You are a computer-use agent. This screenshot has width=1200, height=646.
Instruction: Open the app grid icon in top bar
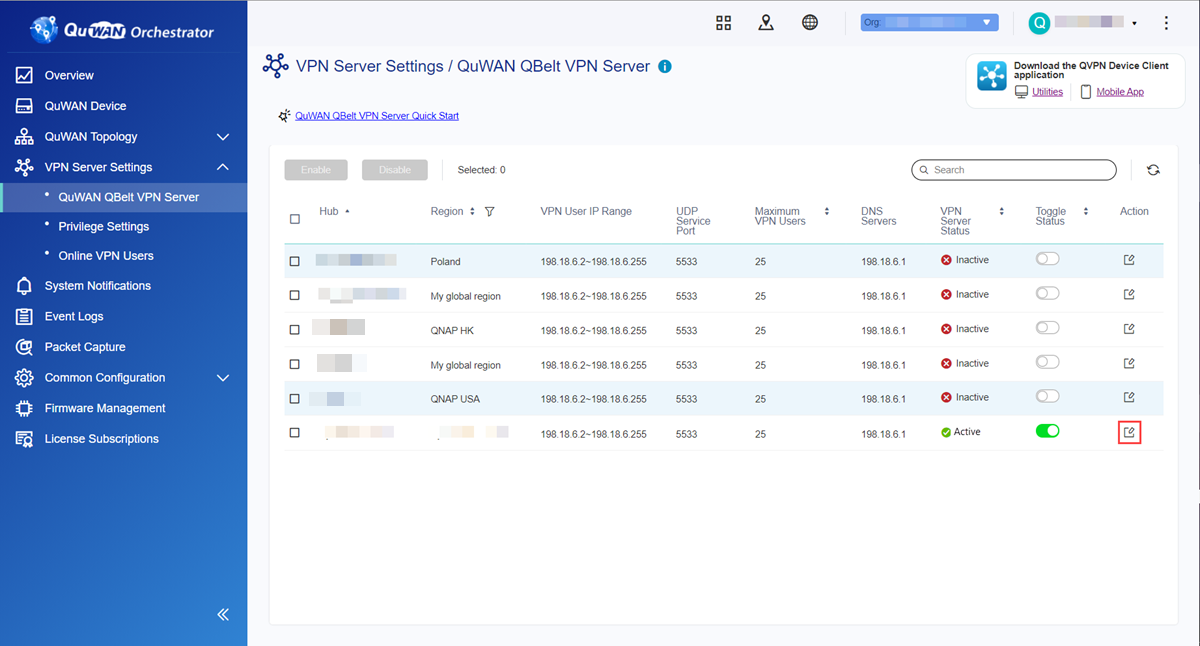(x=724, y=23)
